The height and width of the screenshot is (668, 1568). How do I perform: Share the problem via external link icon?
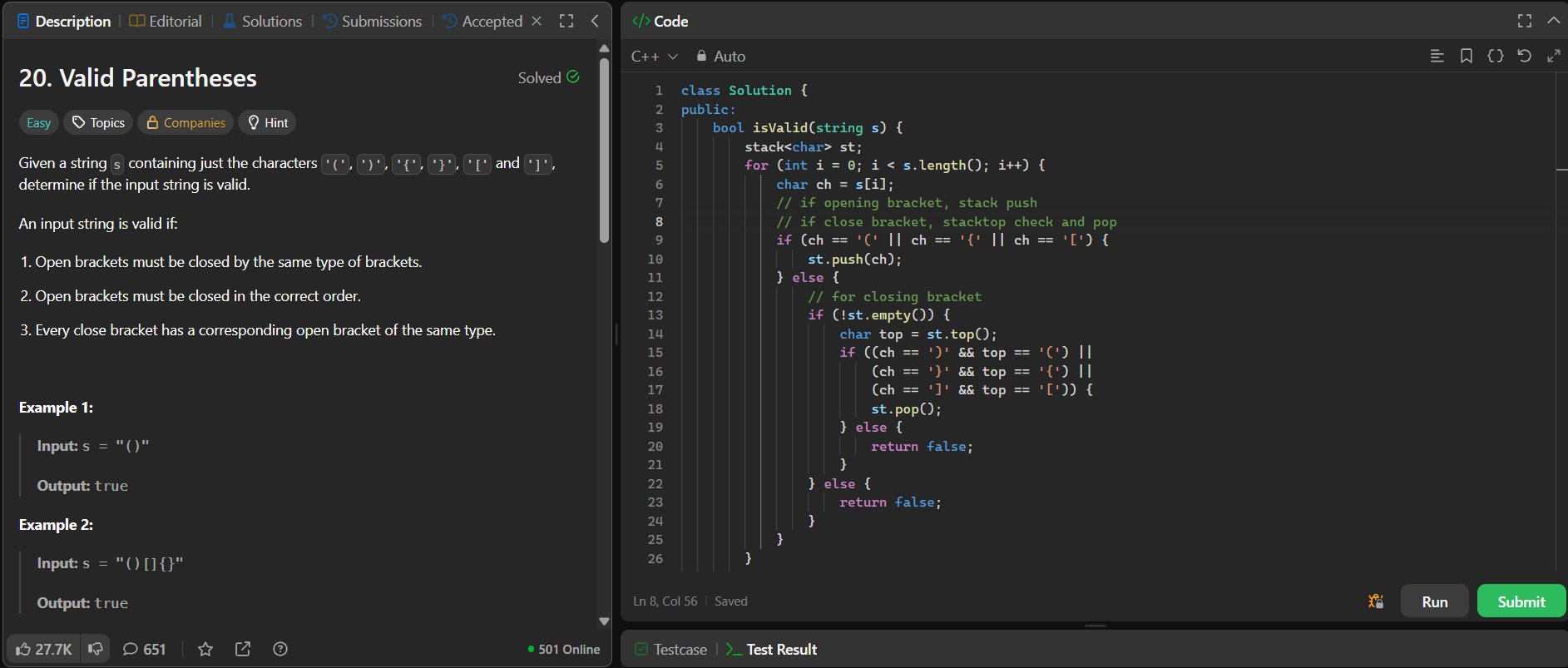click(x=243, y=649)
